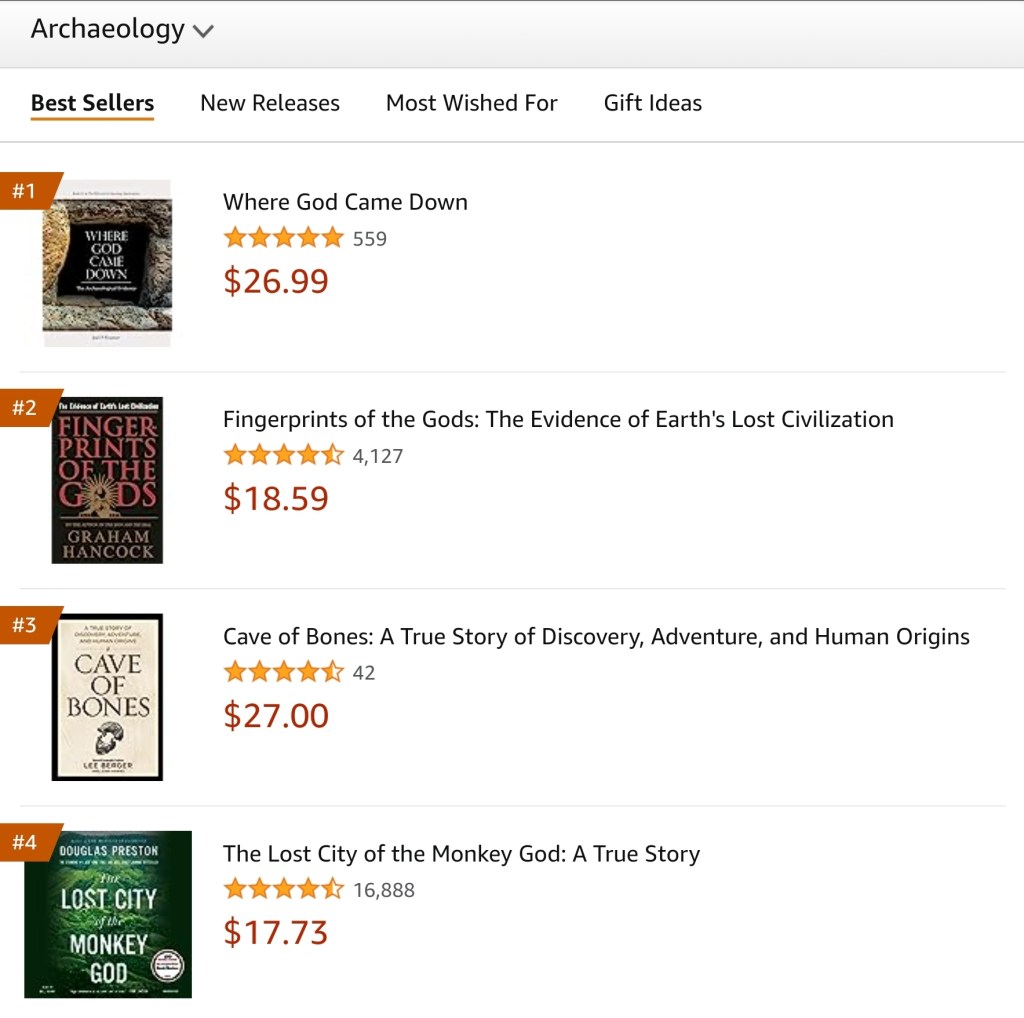Open the Fingerprints of the Gods title link

pos(558,419)
